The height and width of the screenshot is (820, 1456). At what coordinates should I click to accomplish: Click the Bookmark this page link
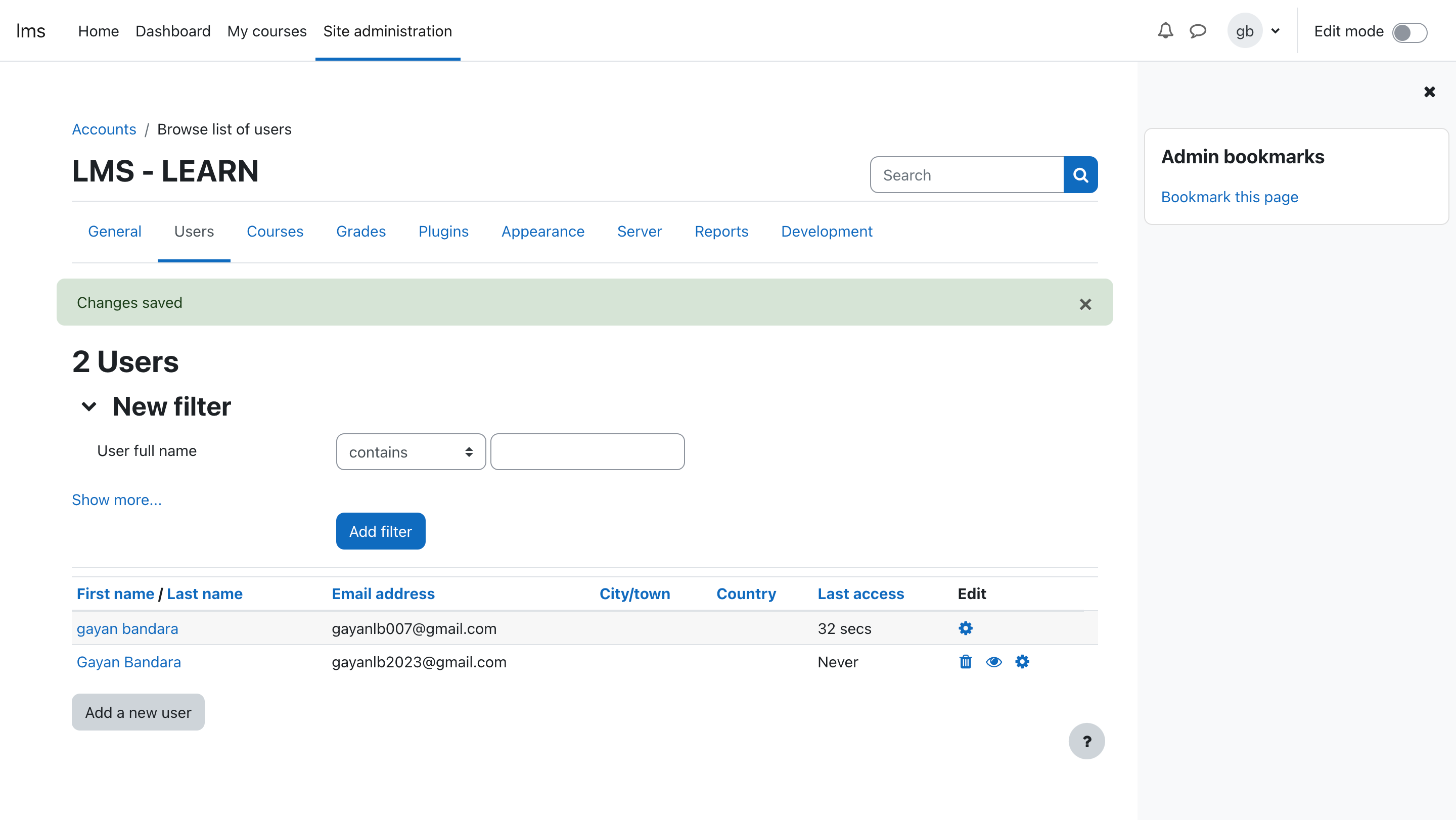(x=1230, y=196)
